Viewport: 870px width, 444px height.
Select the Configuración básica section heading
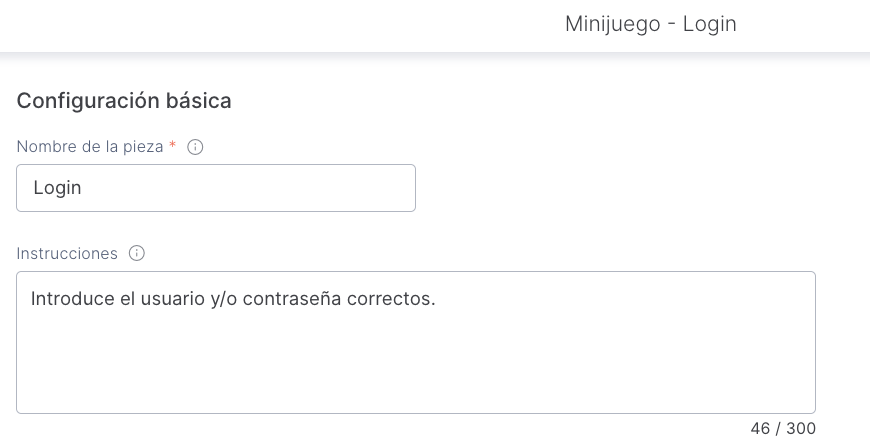click(x=124, y=101)
